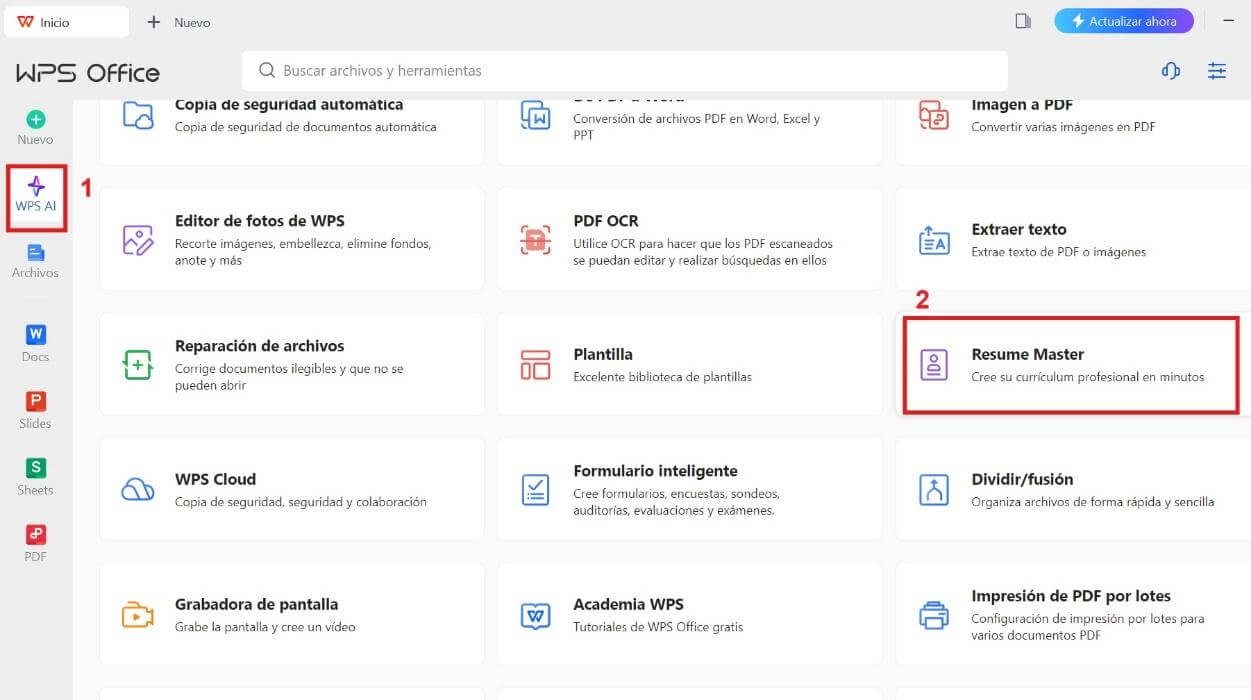Click 'Cree su currículum profesional en minutos' text
The image size is (1251, 700).
coord(1088,377)
